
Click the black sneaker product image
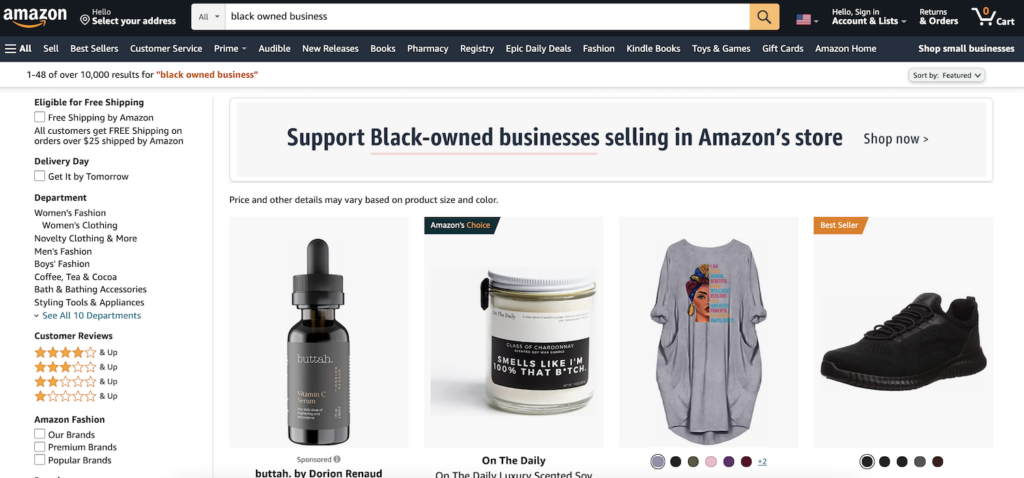[x=903, y=332]
